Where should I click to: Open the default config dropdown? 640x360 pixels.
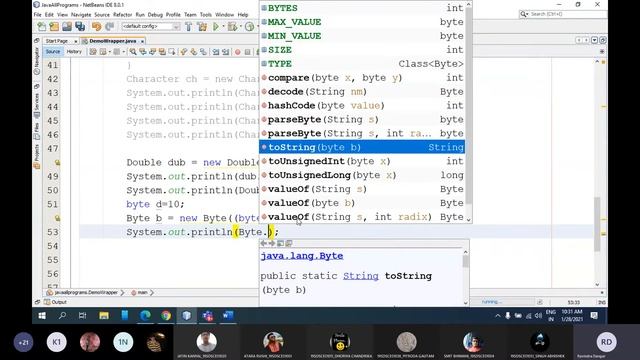(x=151, y=27)
